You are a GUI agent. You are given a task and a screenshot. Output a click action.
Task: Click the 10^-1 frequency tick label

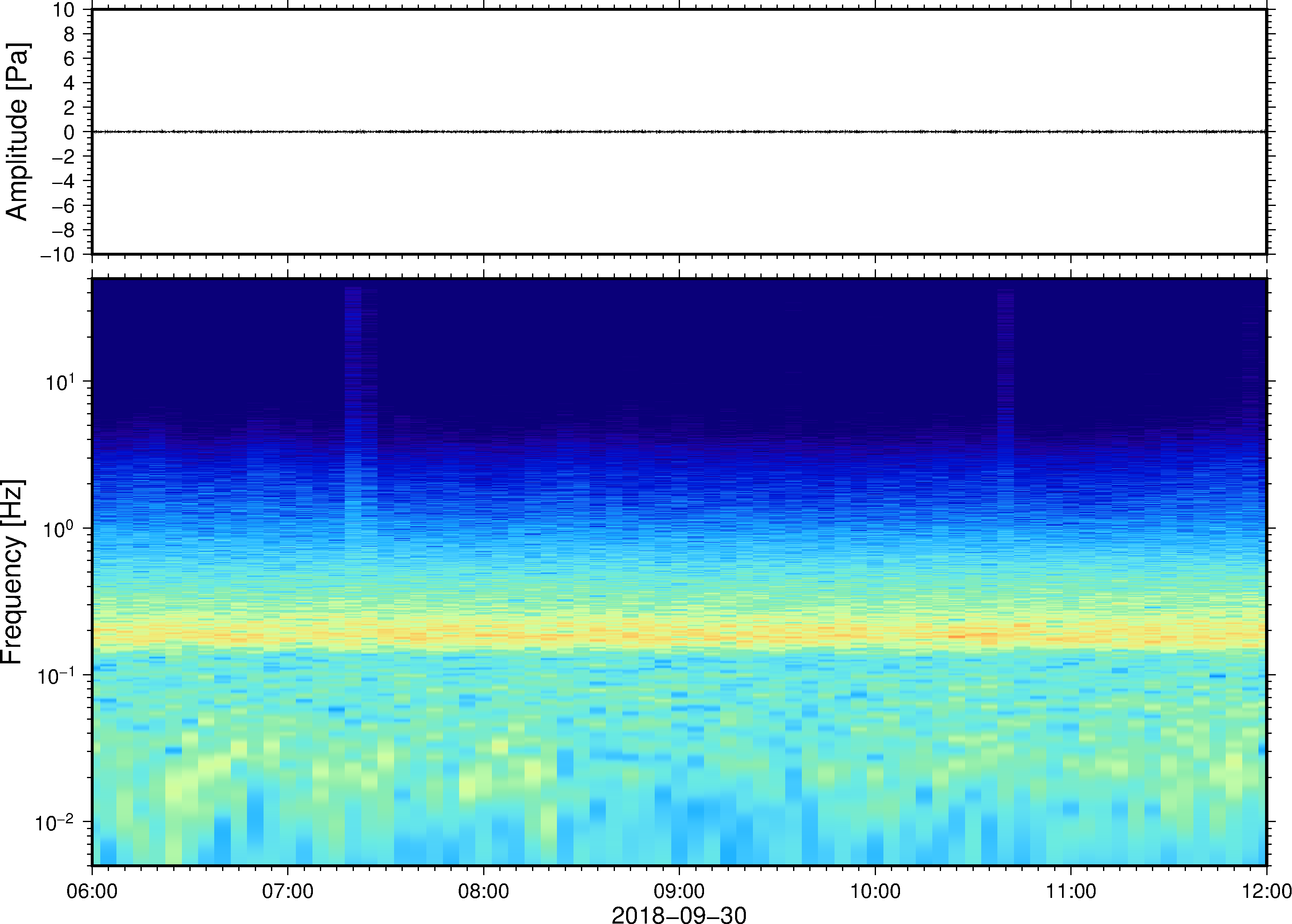[x=56, y=675]
